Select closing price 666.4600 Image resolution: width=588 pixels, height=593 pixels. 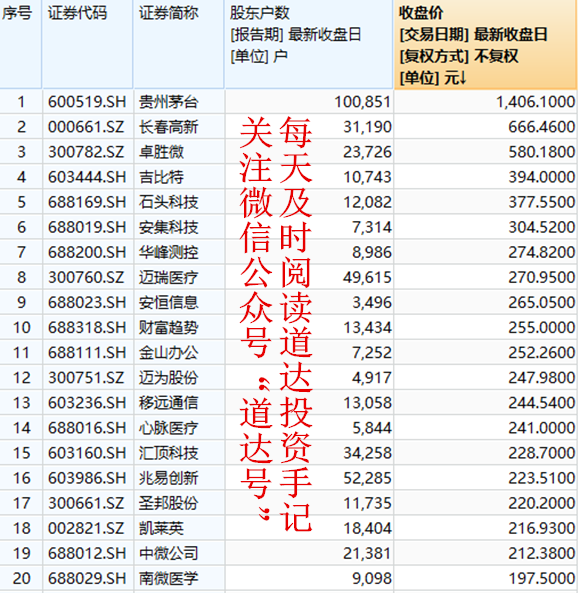coord(541,127)
